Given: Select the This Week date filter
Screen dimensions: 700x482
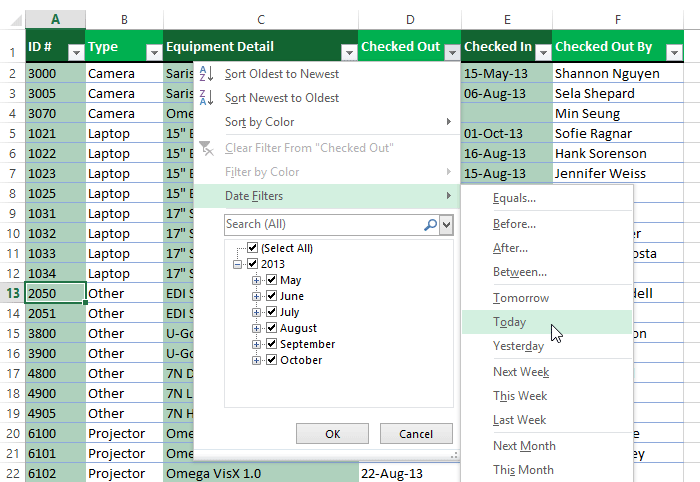Looking at the screenshot, I should (x=547, y=396).
